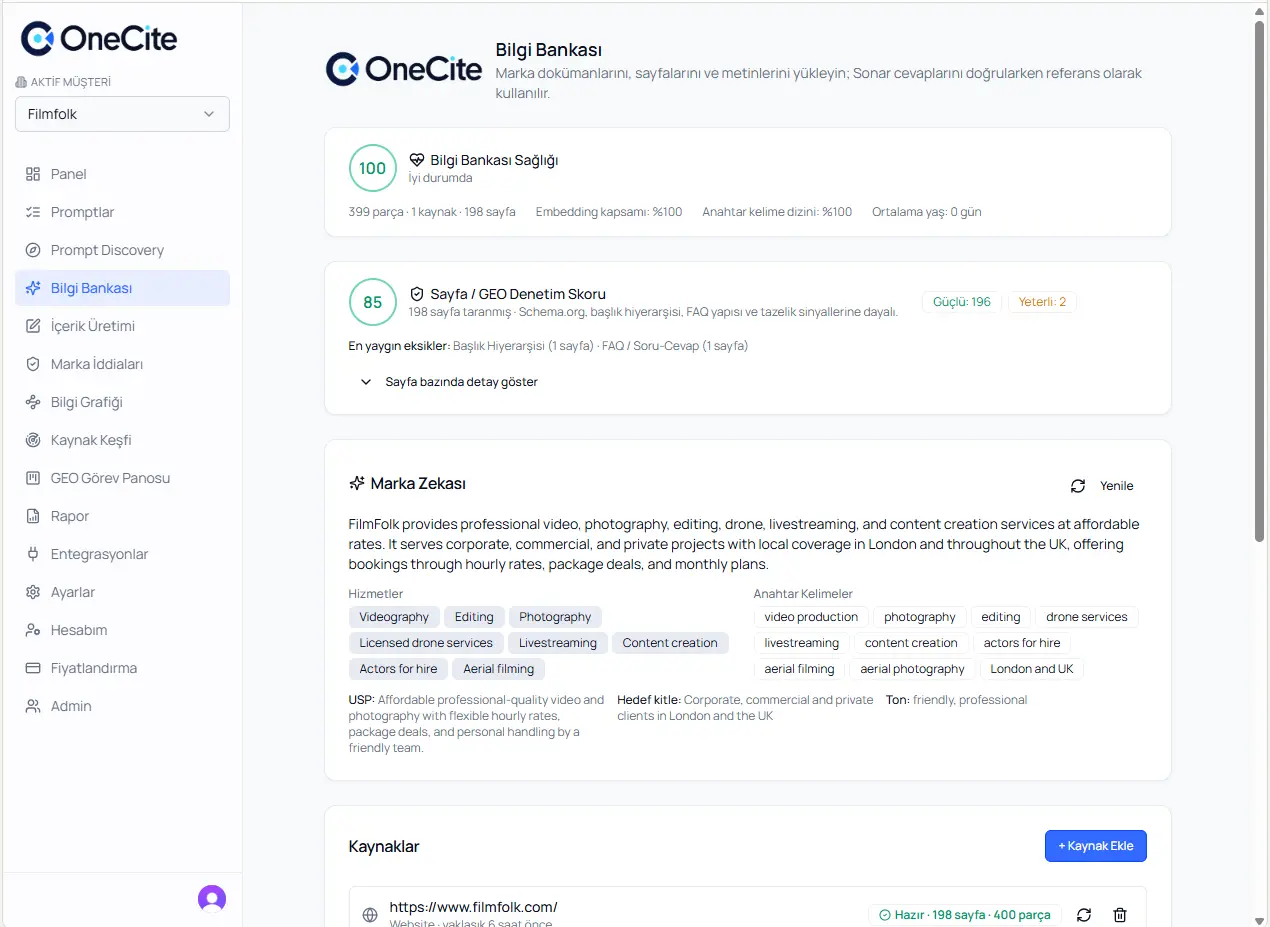
Task: Click the Admin users icon
Action: pyautogui.click(x=33, y=706)
